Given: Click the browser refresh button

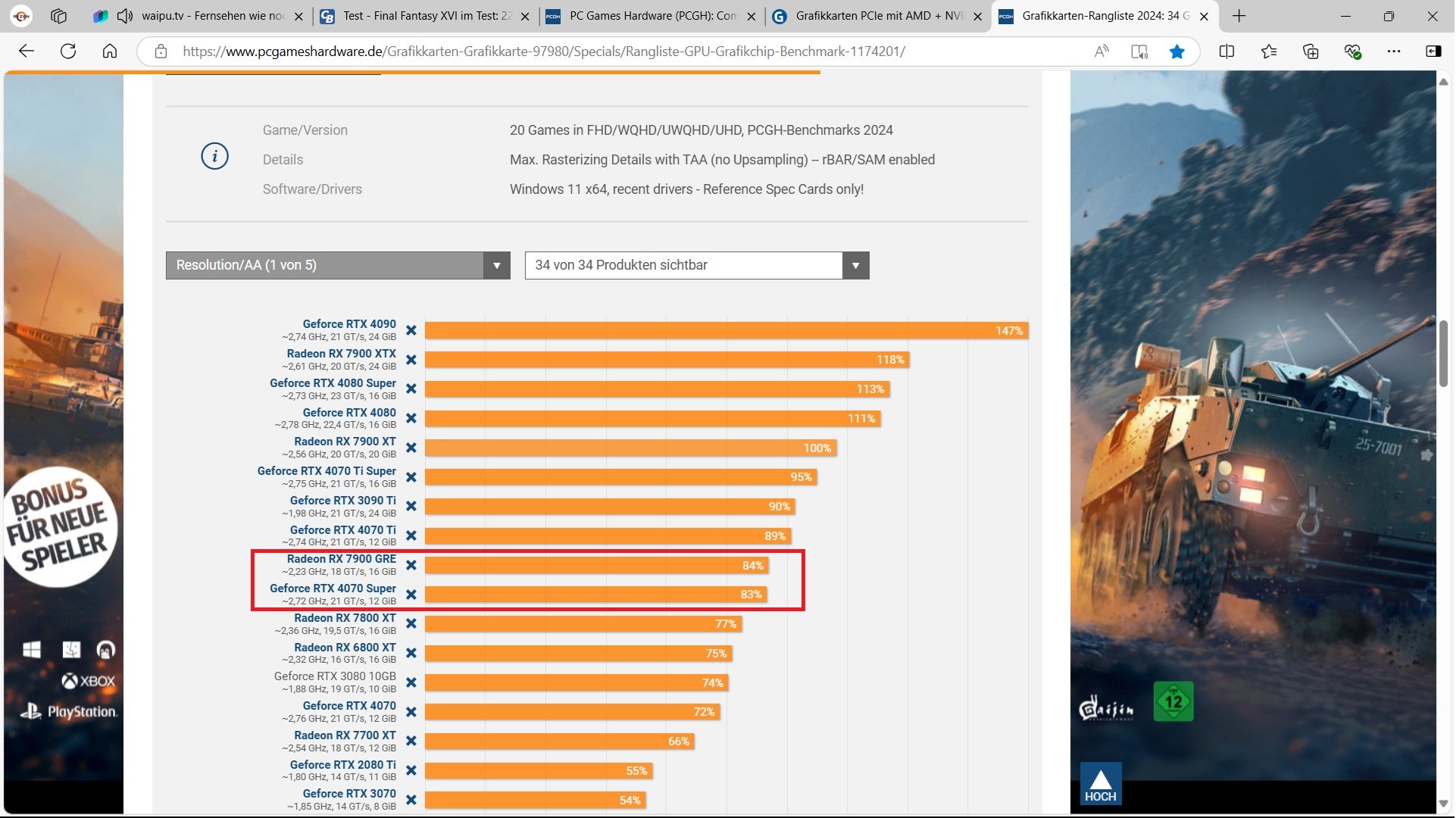Looking at the screenshot, I should [68, 52].
